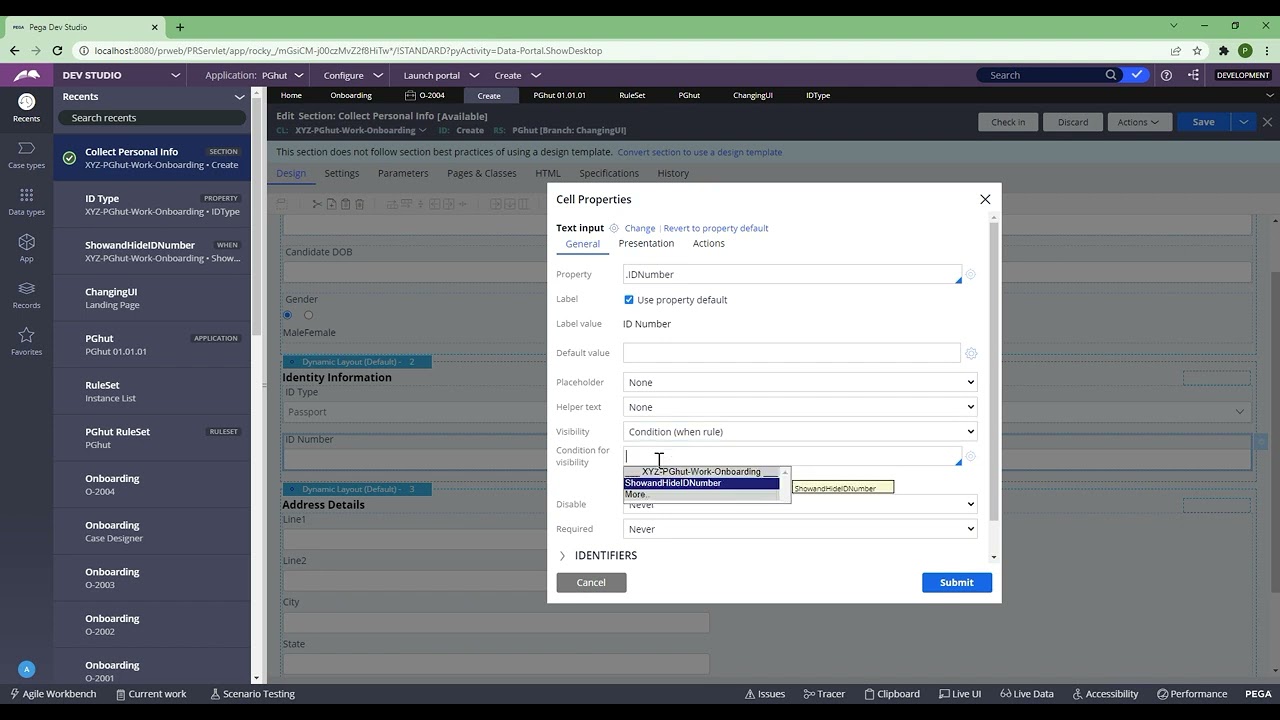Open the Tracer tool
This screenshot has width=1280, height=720.
coord(824,694)
